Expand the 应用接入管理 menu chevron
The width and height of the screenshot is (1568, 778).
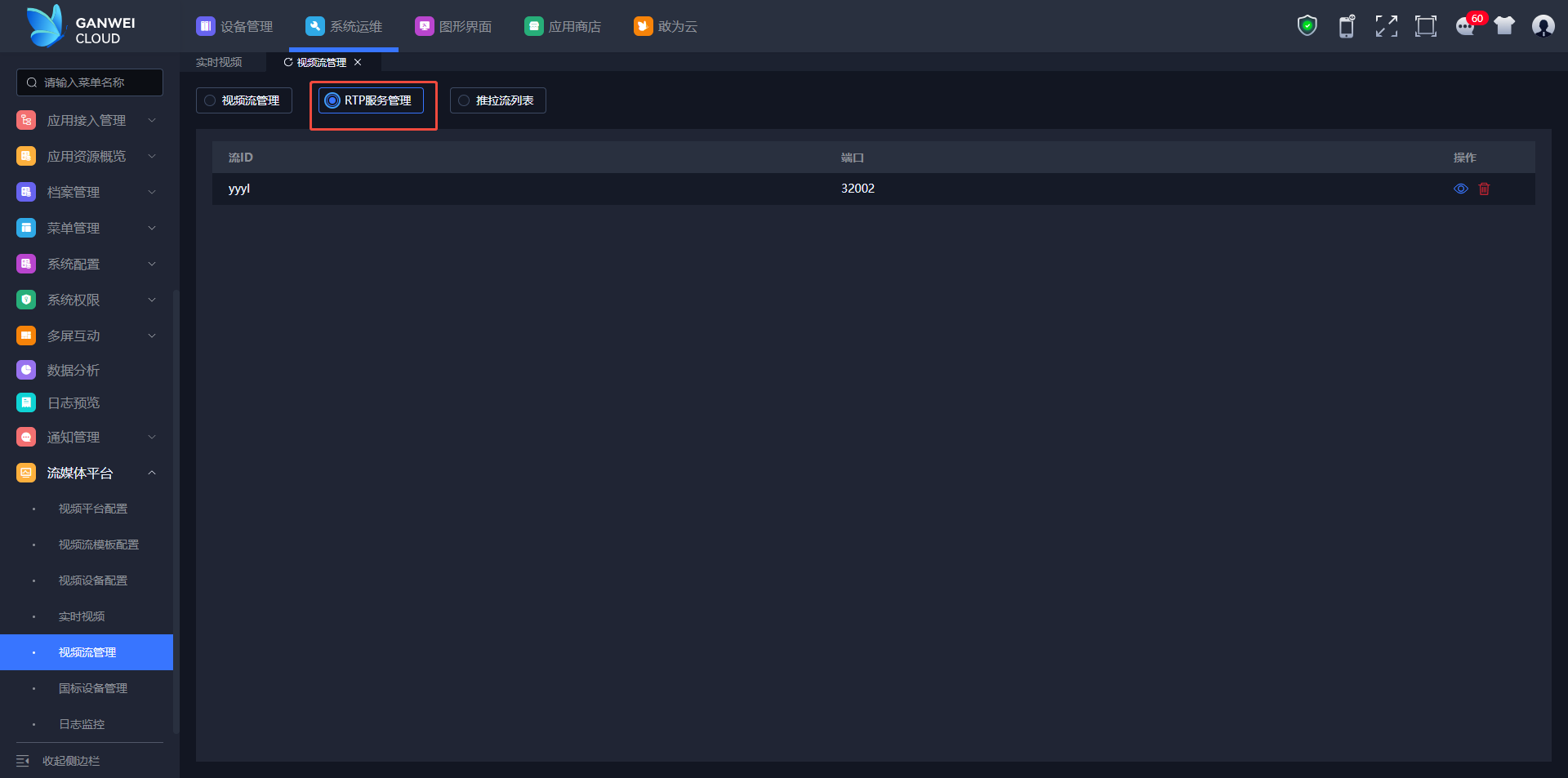(x=152, y=120)
